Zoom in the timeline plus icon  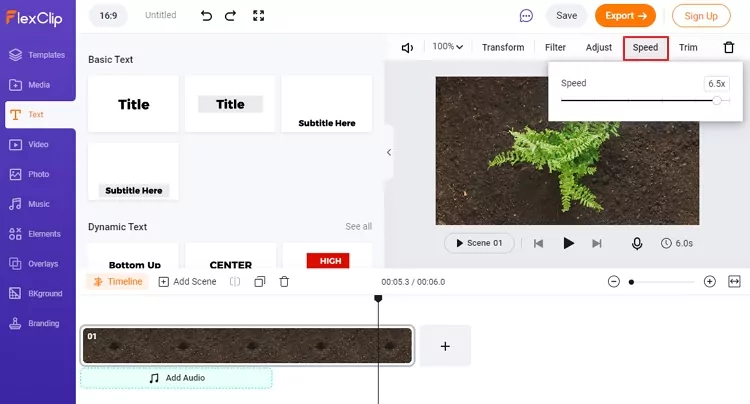[710, 282]
